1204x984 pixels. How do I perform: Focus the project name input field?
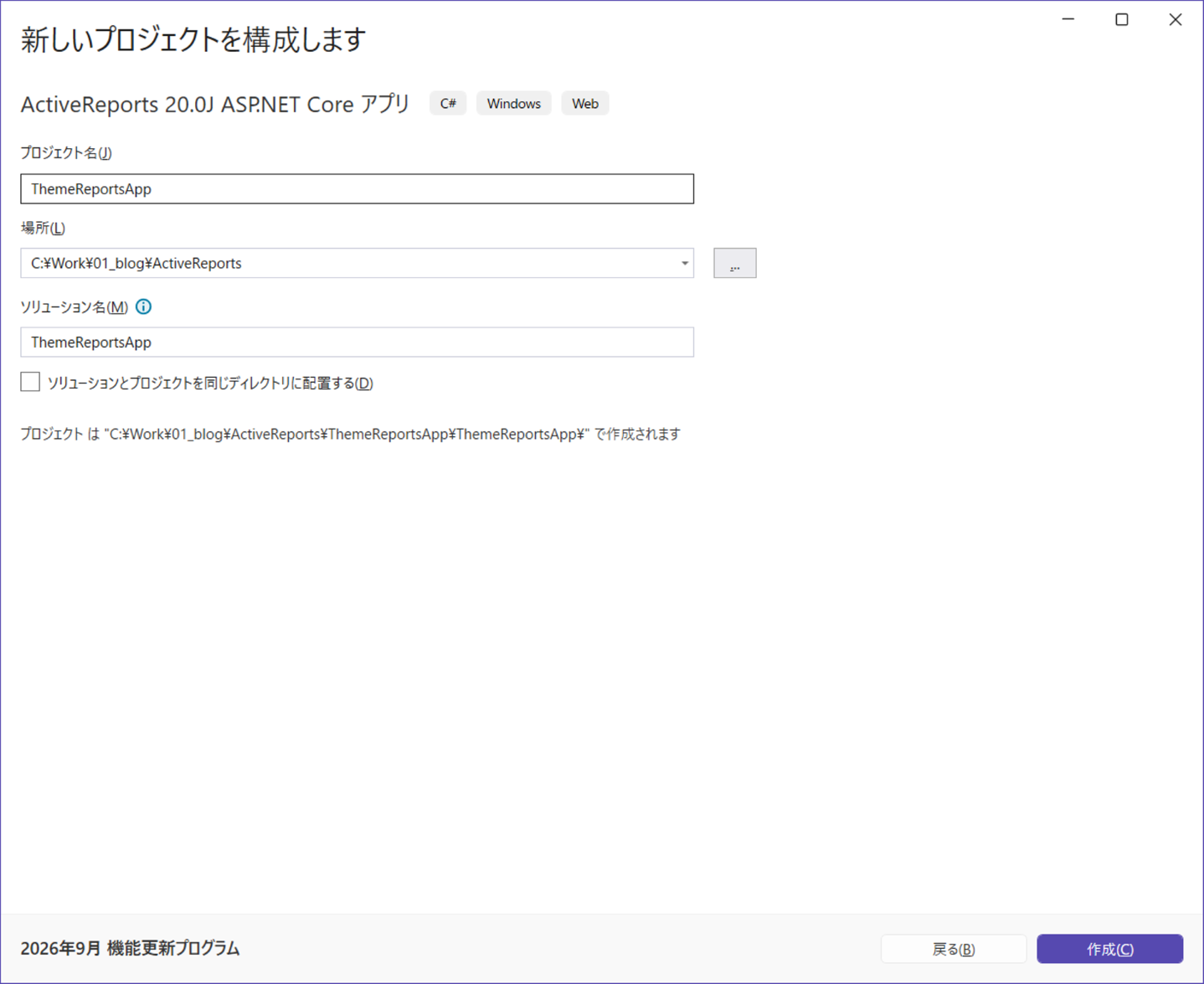(357, 188)
